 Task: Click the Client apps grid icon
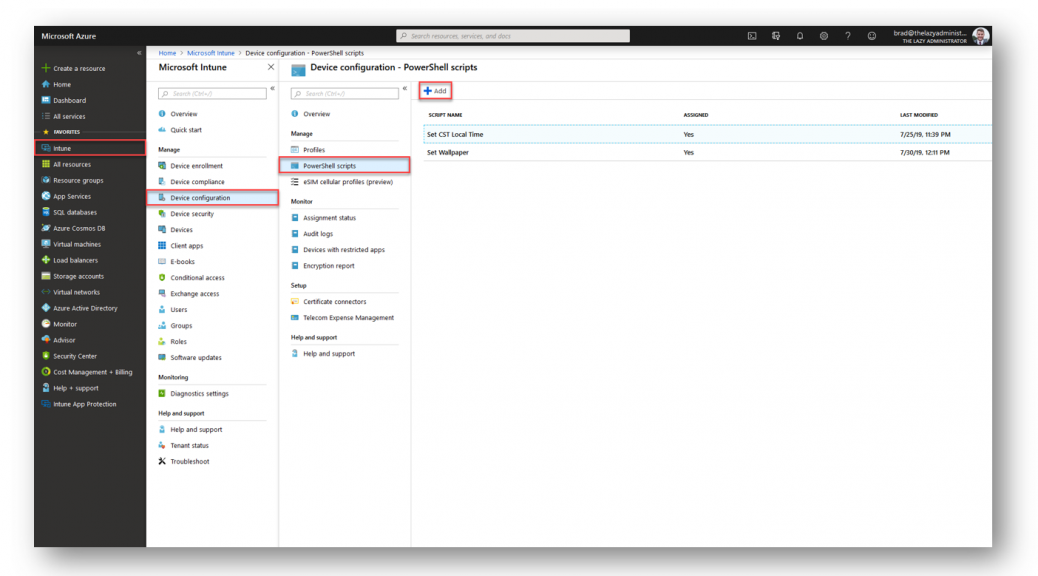[x=162, y=246]
